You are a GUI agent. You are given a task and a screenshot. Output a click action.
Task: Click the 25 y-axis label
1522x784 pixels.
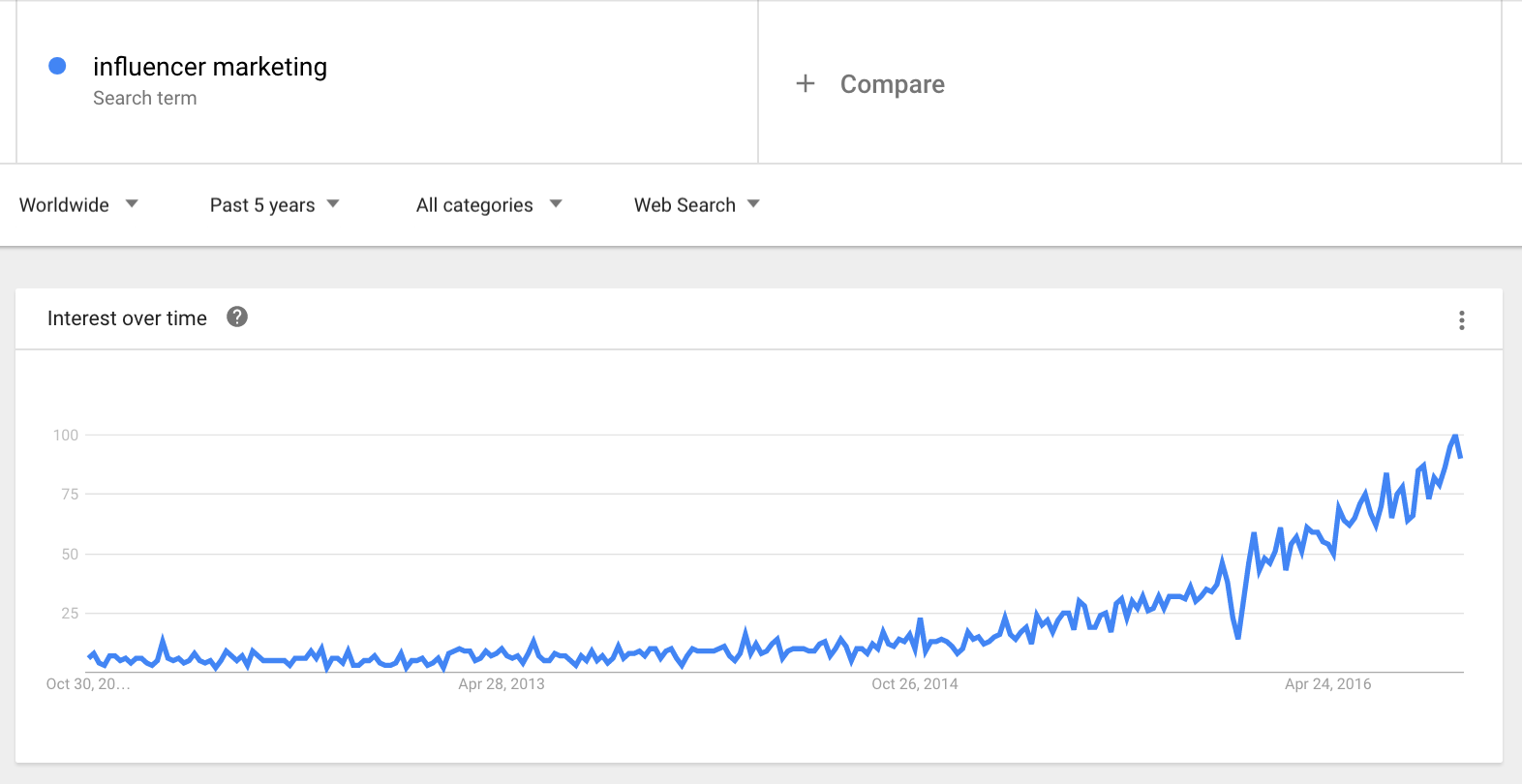(x=70, y=614)
